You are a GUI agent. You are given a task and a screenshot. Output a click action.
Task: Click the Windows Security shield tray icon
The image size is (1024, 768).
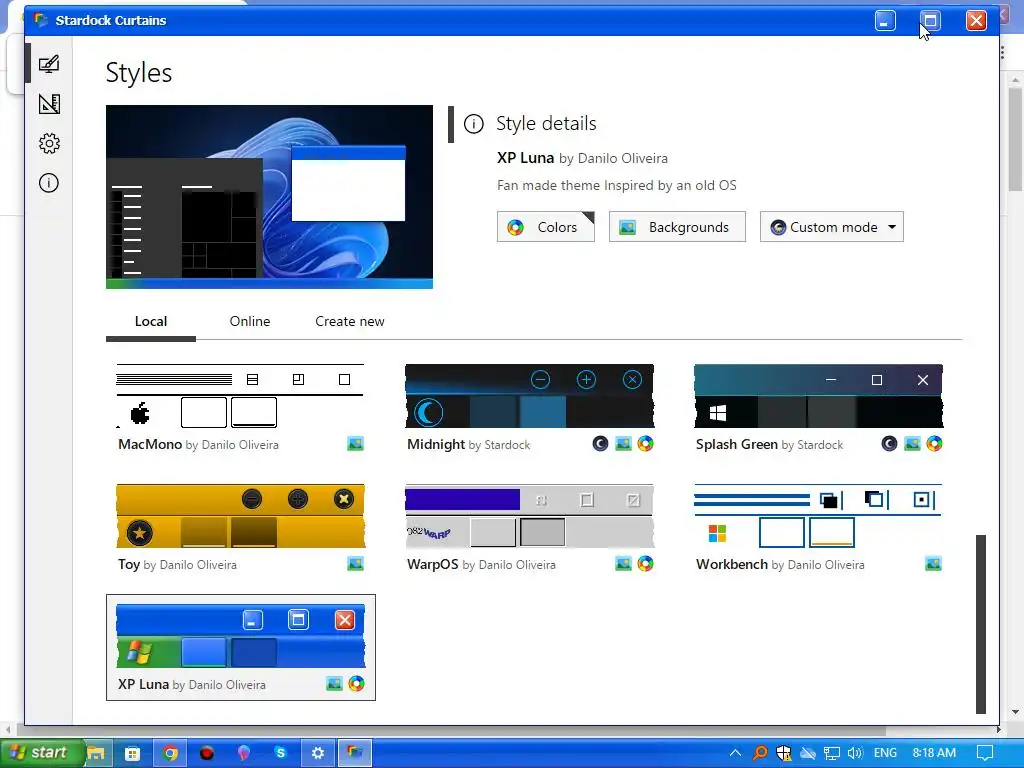(x=784, y=753)
